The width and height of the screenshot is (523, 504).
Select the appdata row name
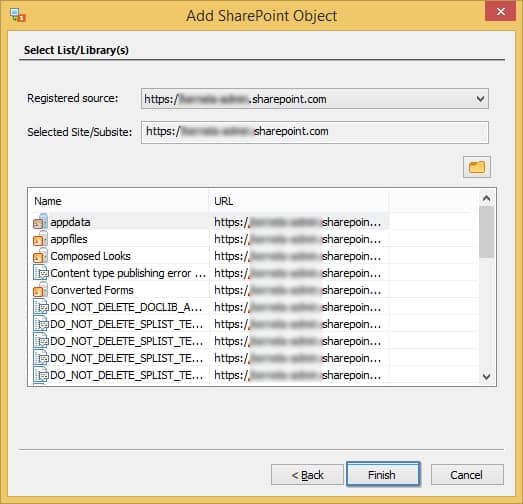click(x=70, y=222)
